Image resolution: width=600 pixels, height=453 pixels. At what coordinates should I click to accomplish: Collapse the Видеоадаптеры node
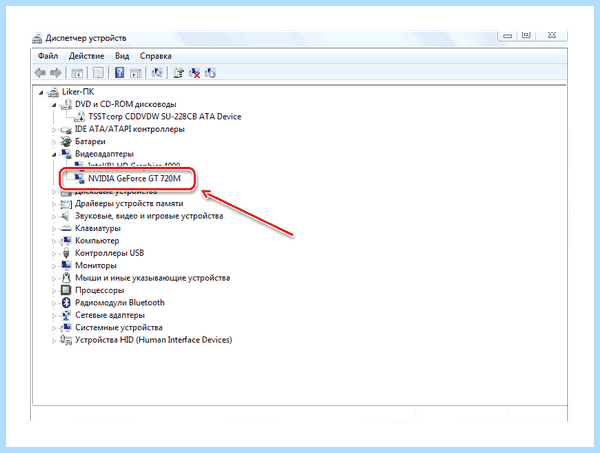click(54, 155)
